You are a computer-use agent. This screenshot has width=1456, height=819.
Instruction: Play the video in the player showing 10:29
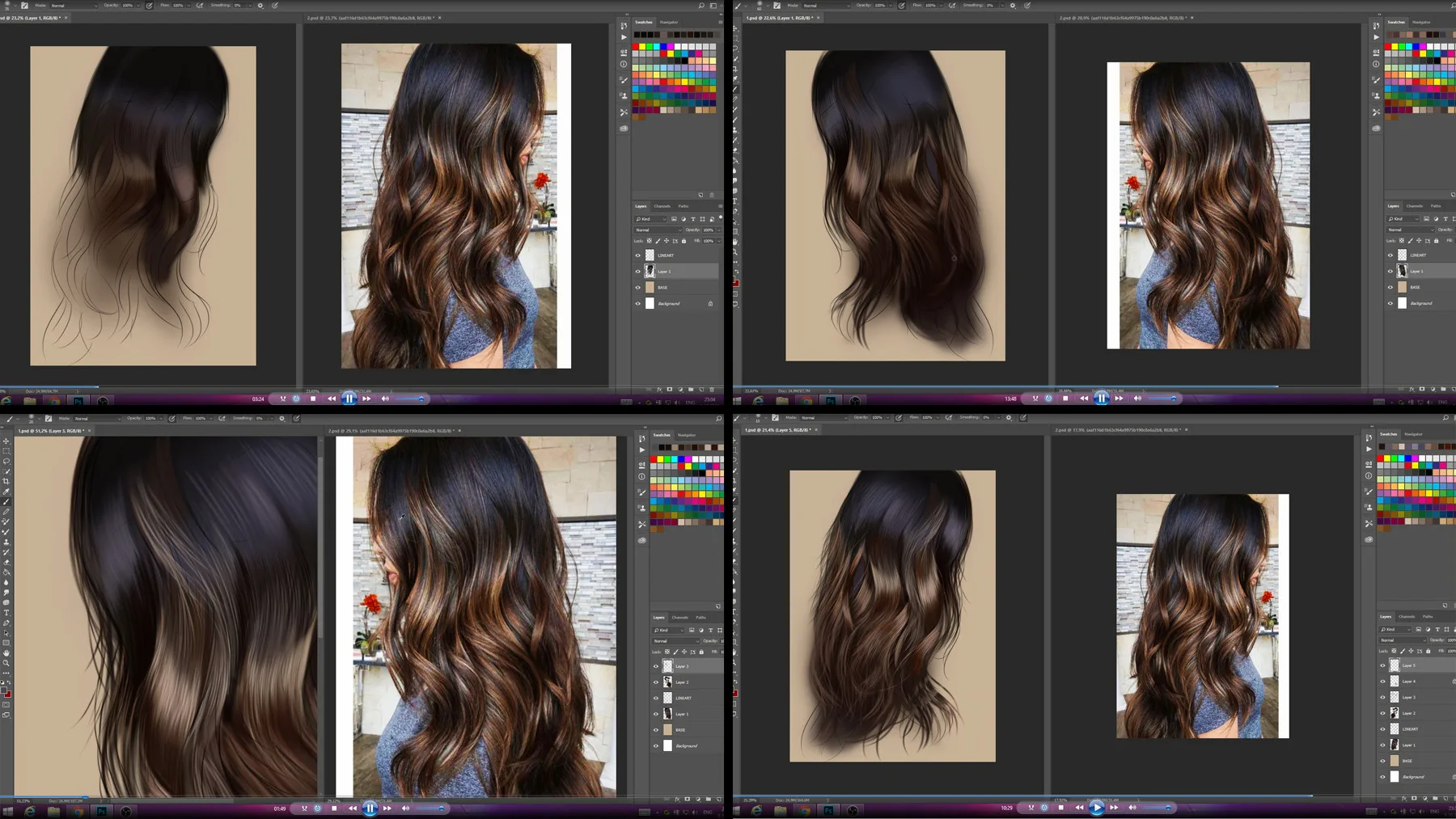(x=1097, y=807)
